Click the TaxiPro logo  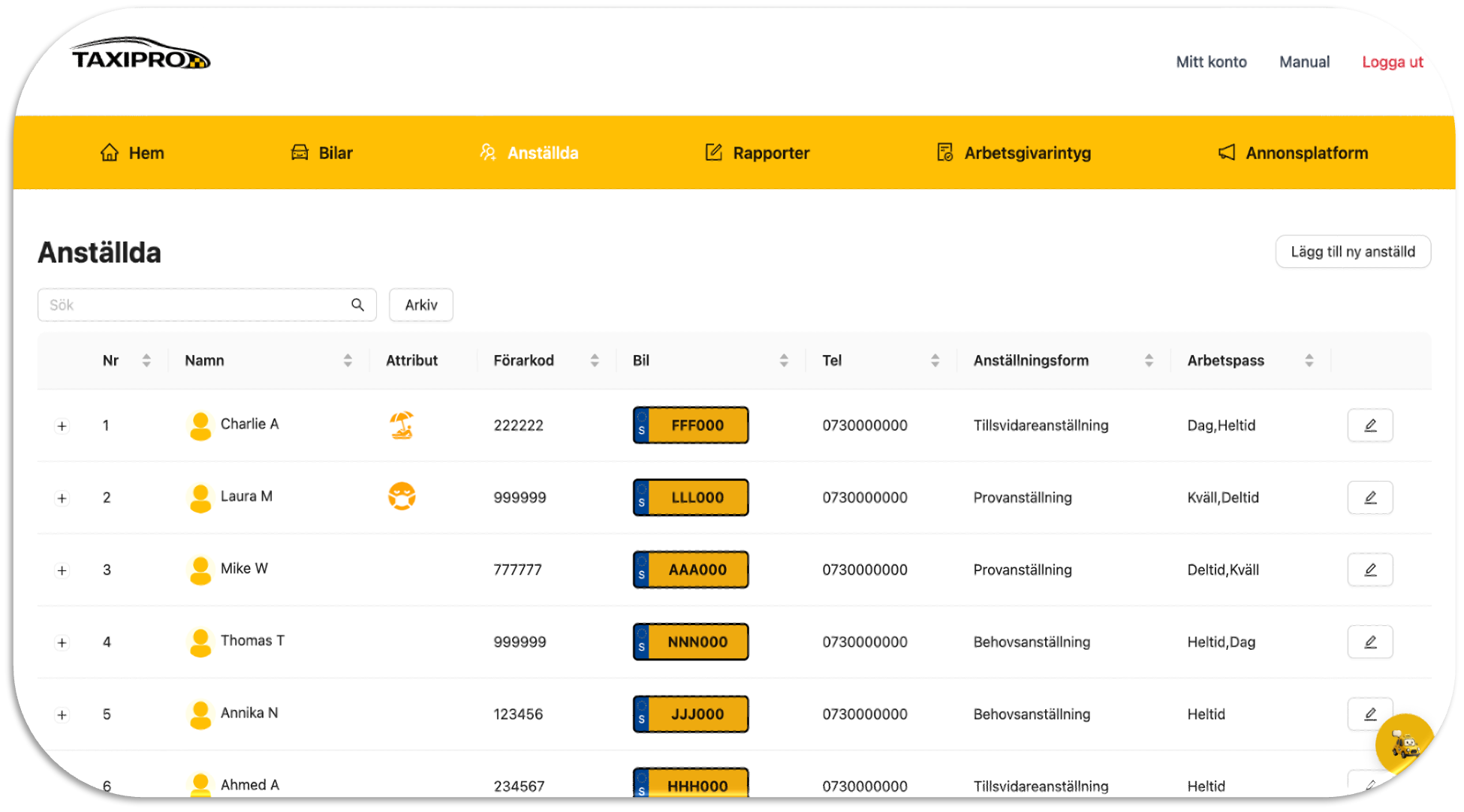[x=140, y=55]
